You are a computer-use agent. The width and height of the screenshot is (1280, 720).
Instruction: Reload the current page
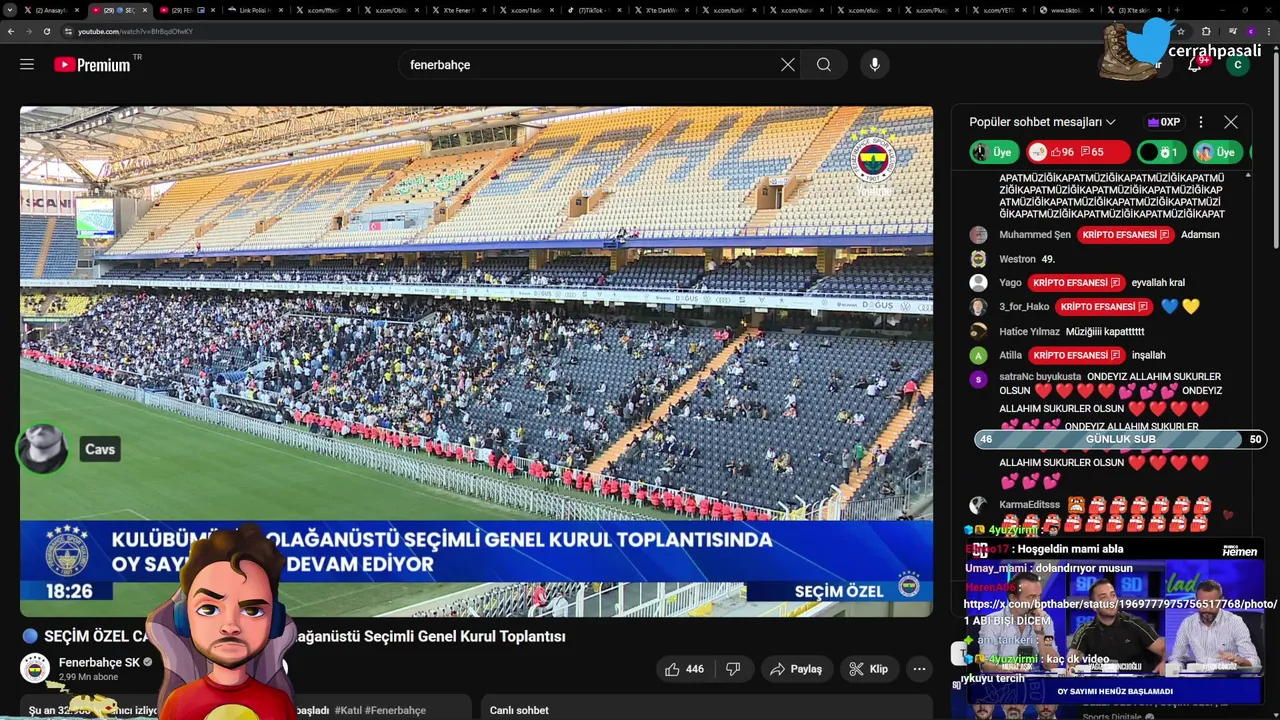(x=47, y=31)
